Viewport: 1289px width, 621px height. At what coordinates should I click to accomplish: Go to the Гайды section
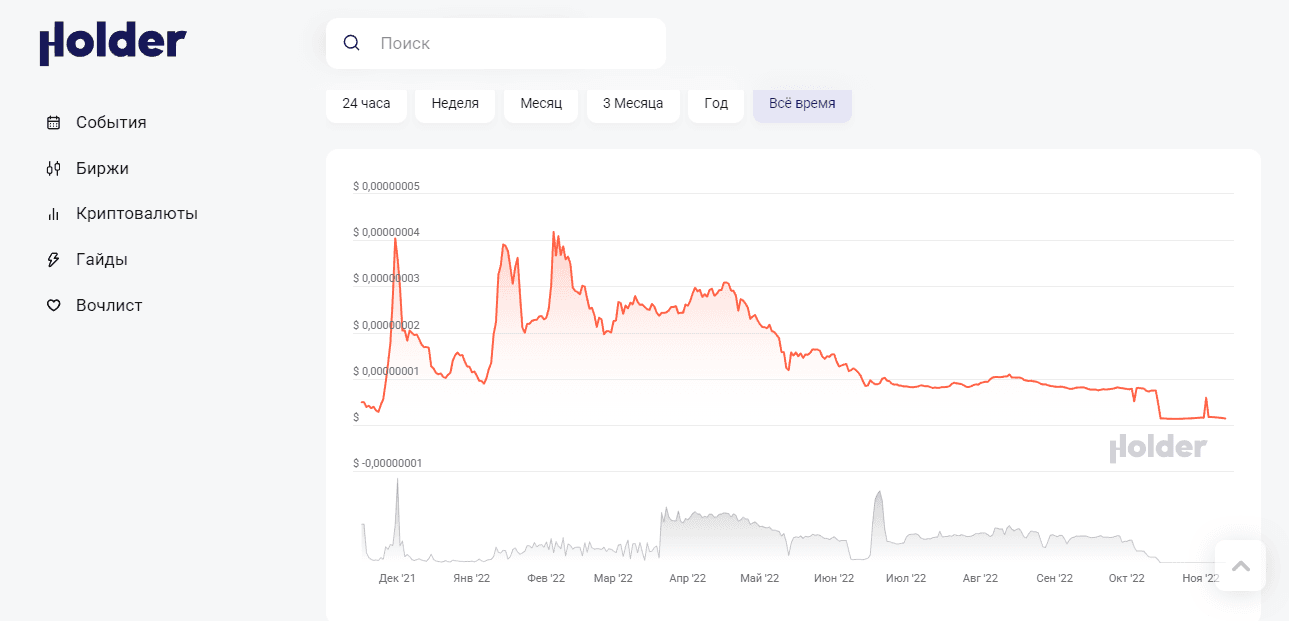pyautogui.click(x=101, y=260)
